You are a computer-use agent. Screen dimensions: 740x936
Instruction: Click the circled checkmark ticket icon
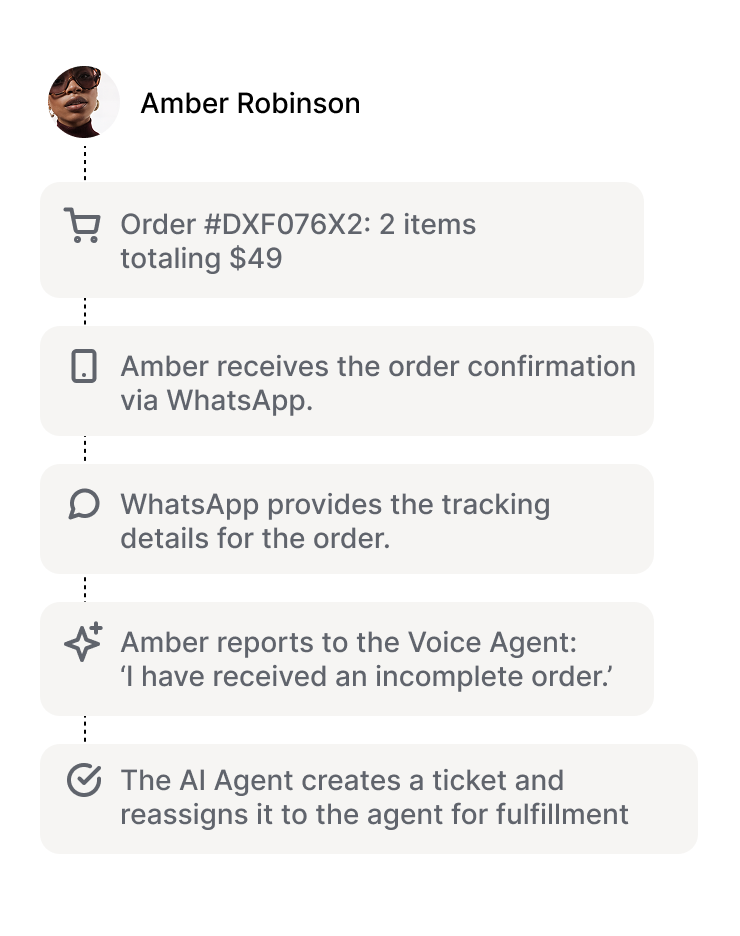(84, 781)
